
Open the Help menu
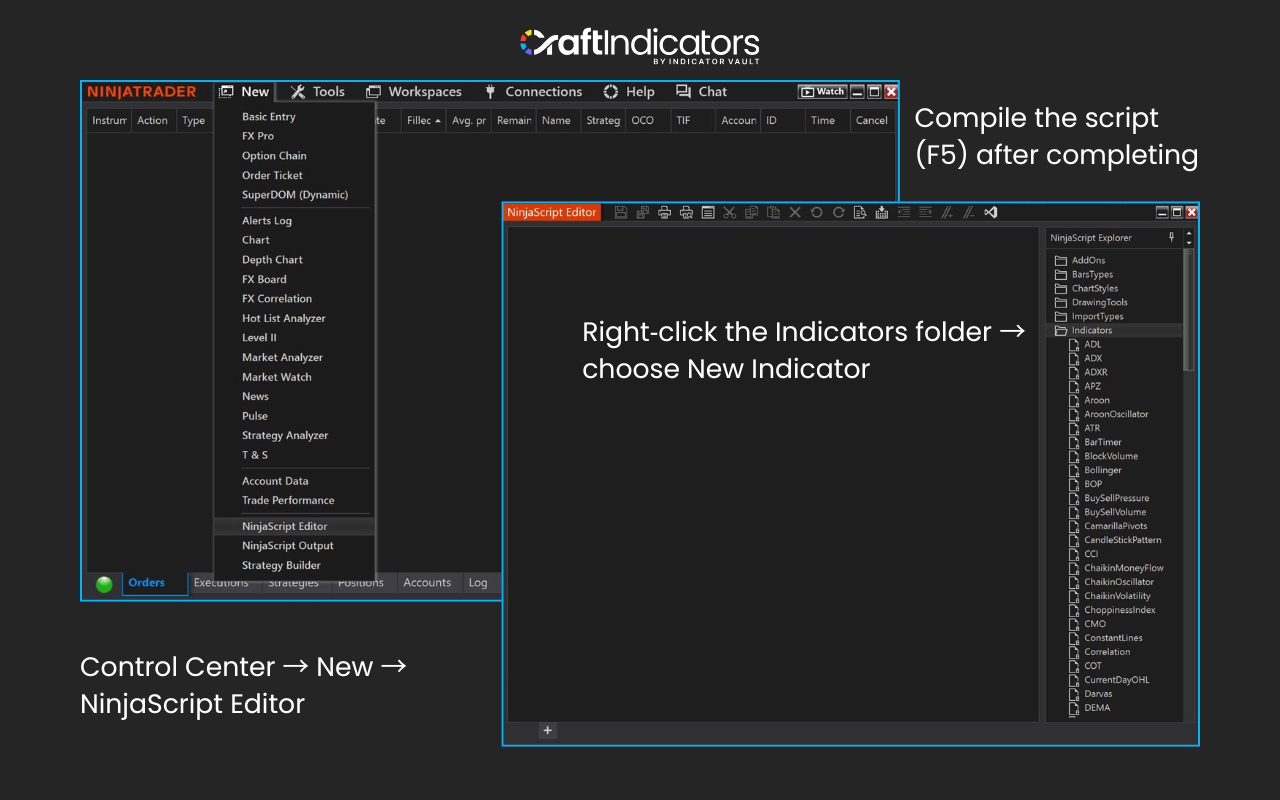(629, 91)
